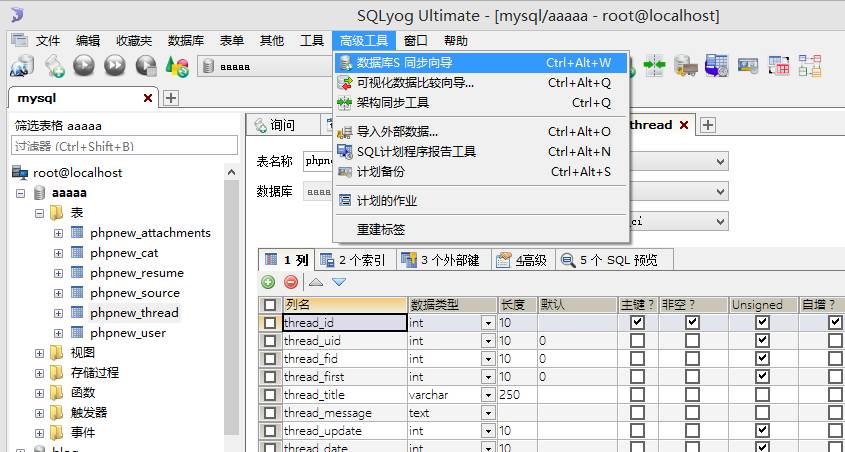Select 可视化数据比较向导 menu entry
This screenshot has width=845, height=452.
[481, 83]
